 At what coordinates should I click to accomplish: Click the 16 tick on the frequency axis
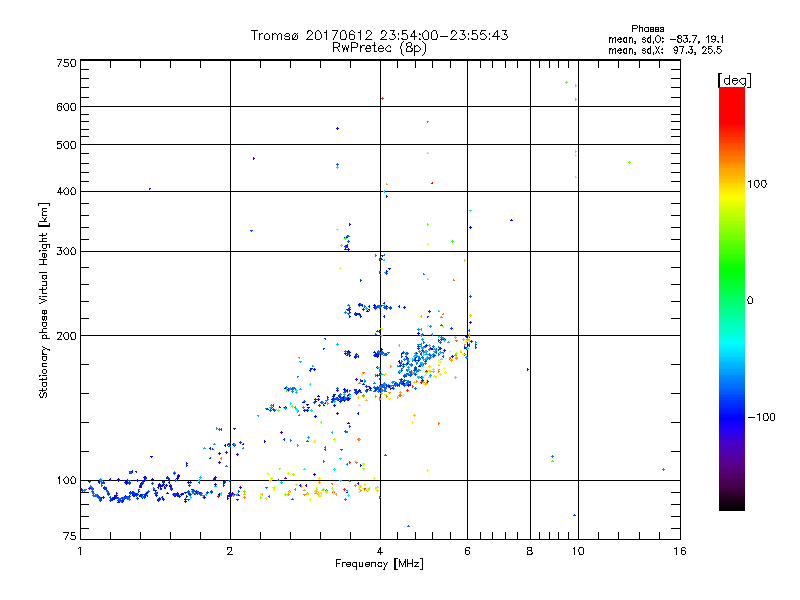point(678,551)
